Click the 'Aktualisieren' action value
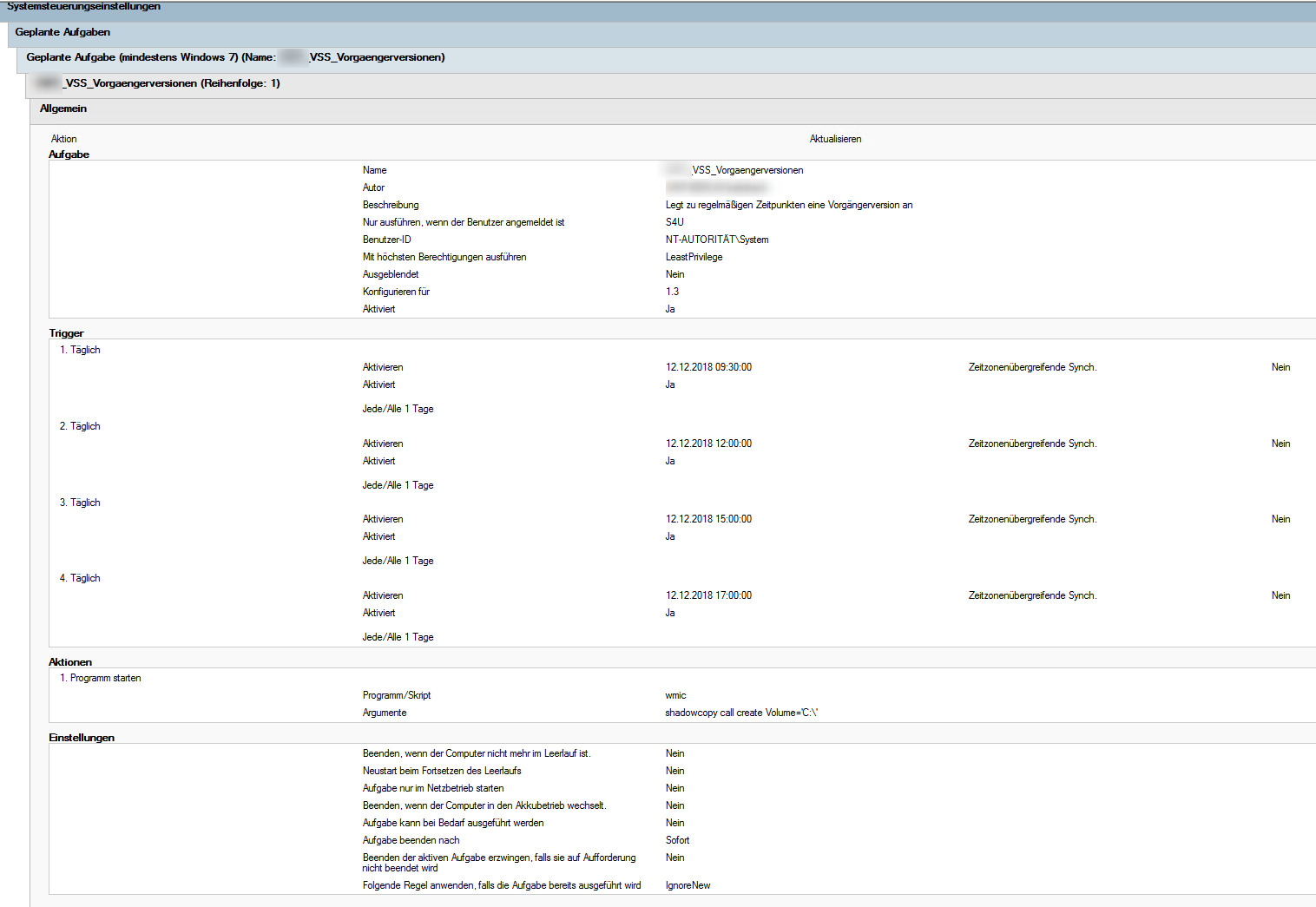The width and height of the screenshot is (1316, 907). tap(835, 139)
